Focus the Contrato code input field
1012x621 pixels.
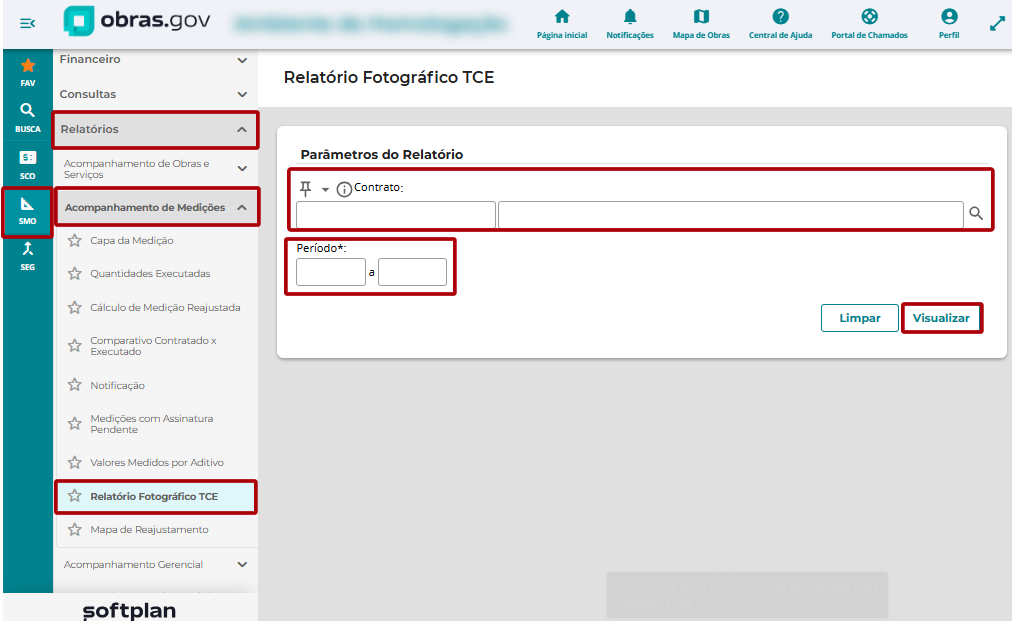click(396, 215)
